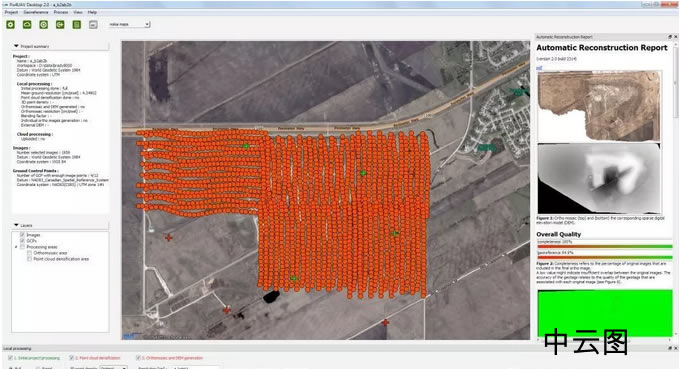The width and height of the screenshot is (682, 369).
Task: Click the float icon on the Automatic Reconstruction Report panel
Action: pos(670,37)
